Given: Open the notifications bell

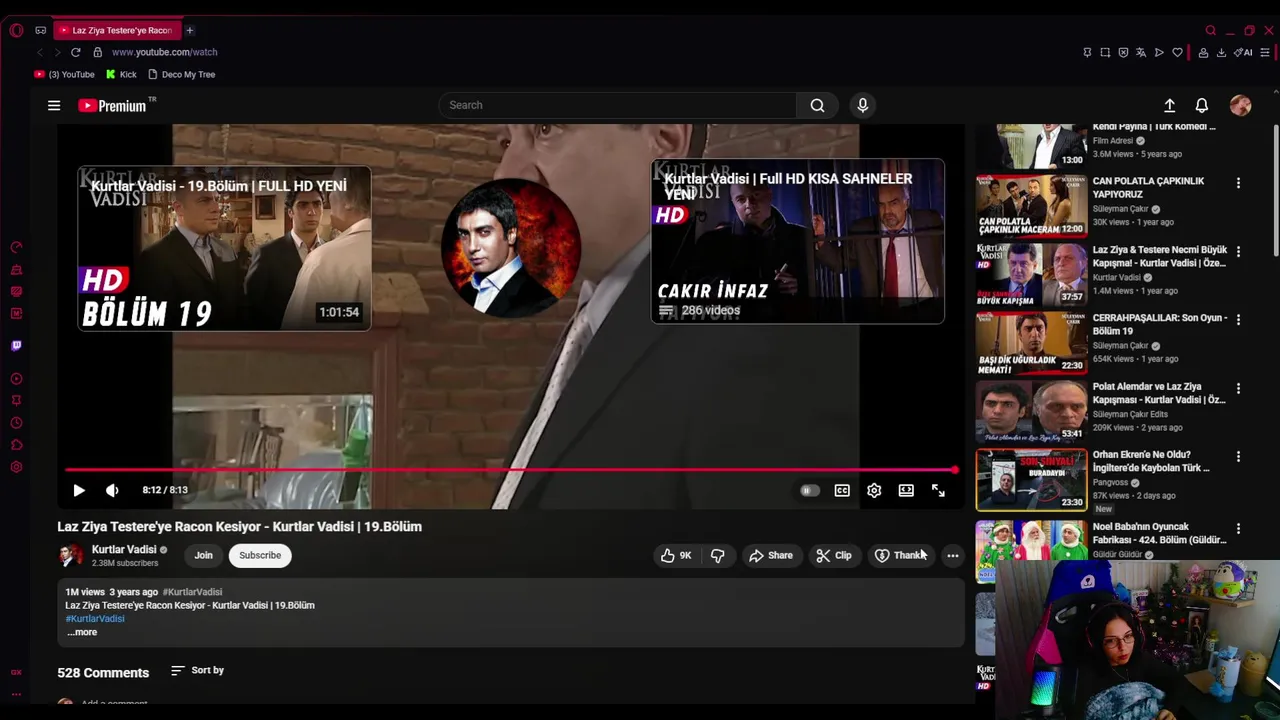Looking at the screenshot, I should (1202, 105).
